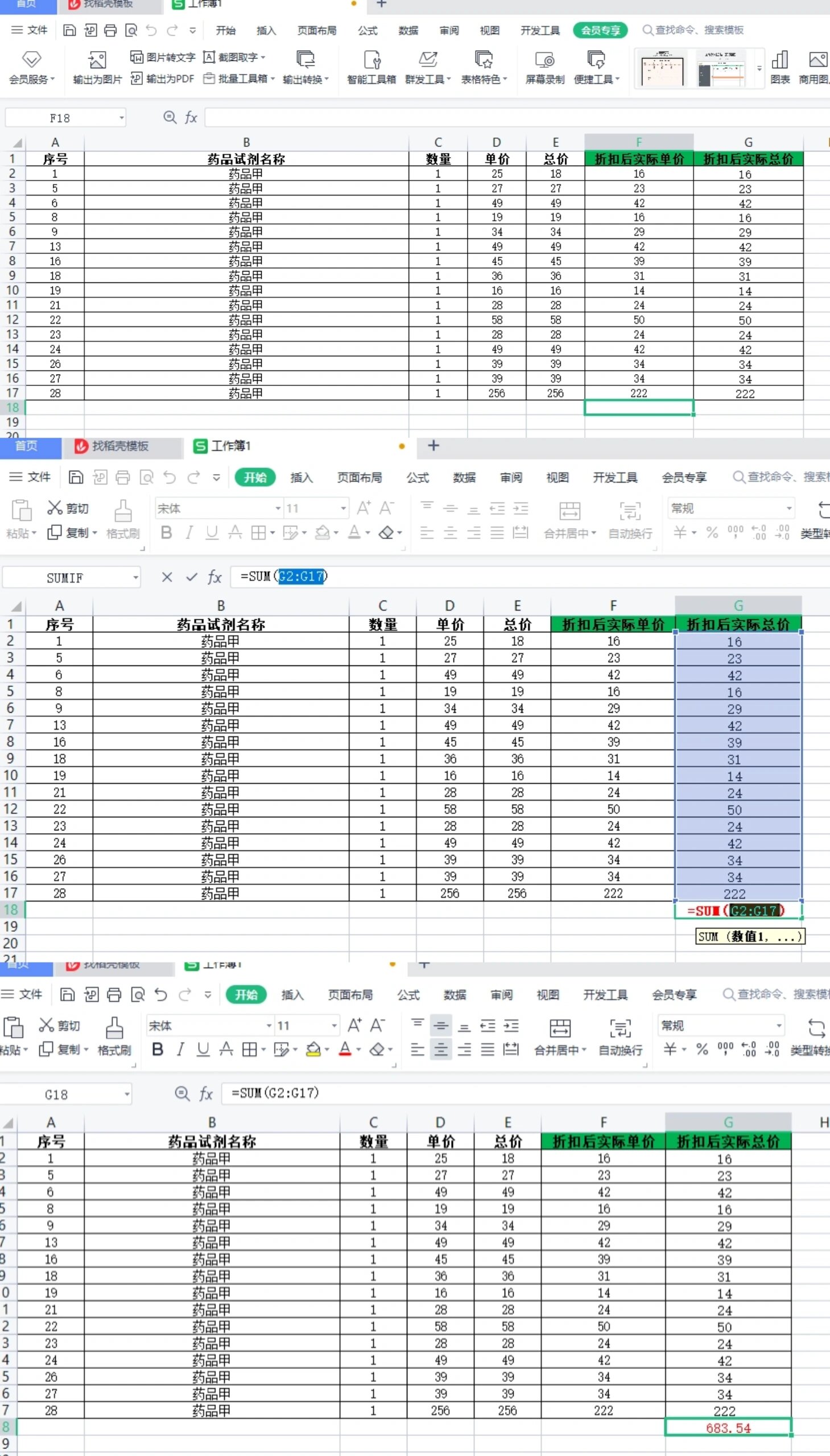Launch the 屏幕录制 screen recorder
This screenshot has height=1456, width=830.
(544, 67)
